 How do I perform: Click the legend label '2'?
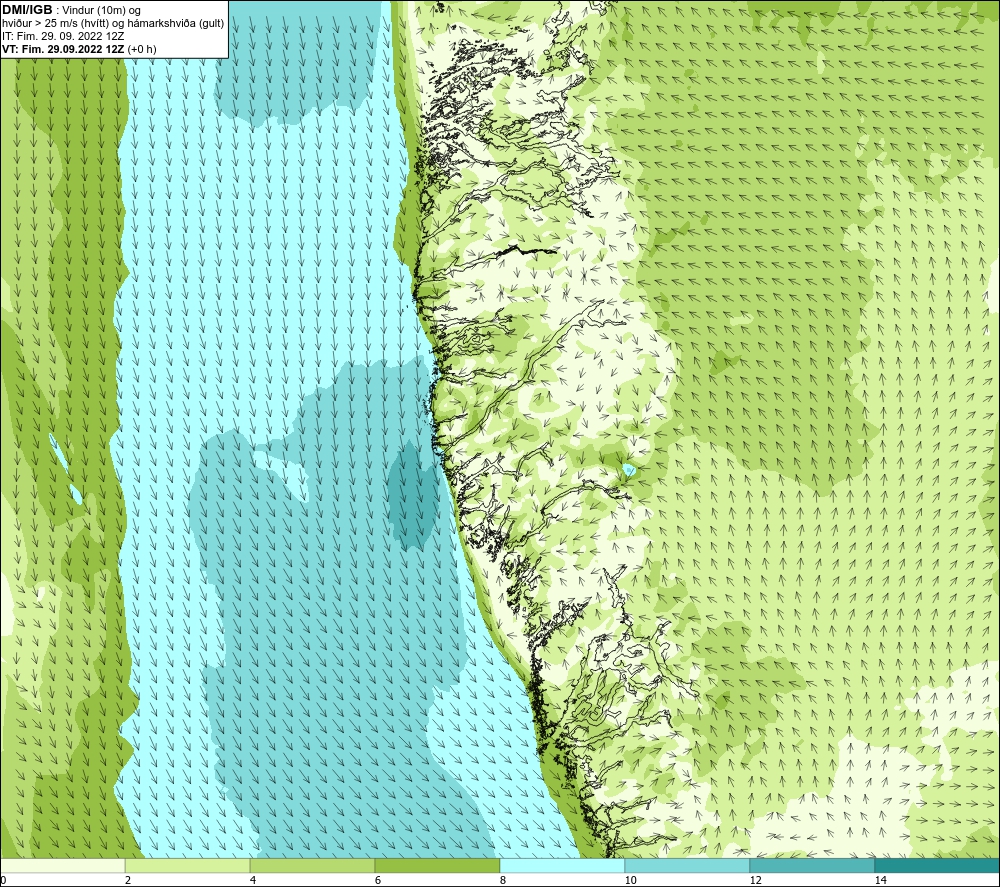[128, 880]
